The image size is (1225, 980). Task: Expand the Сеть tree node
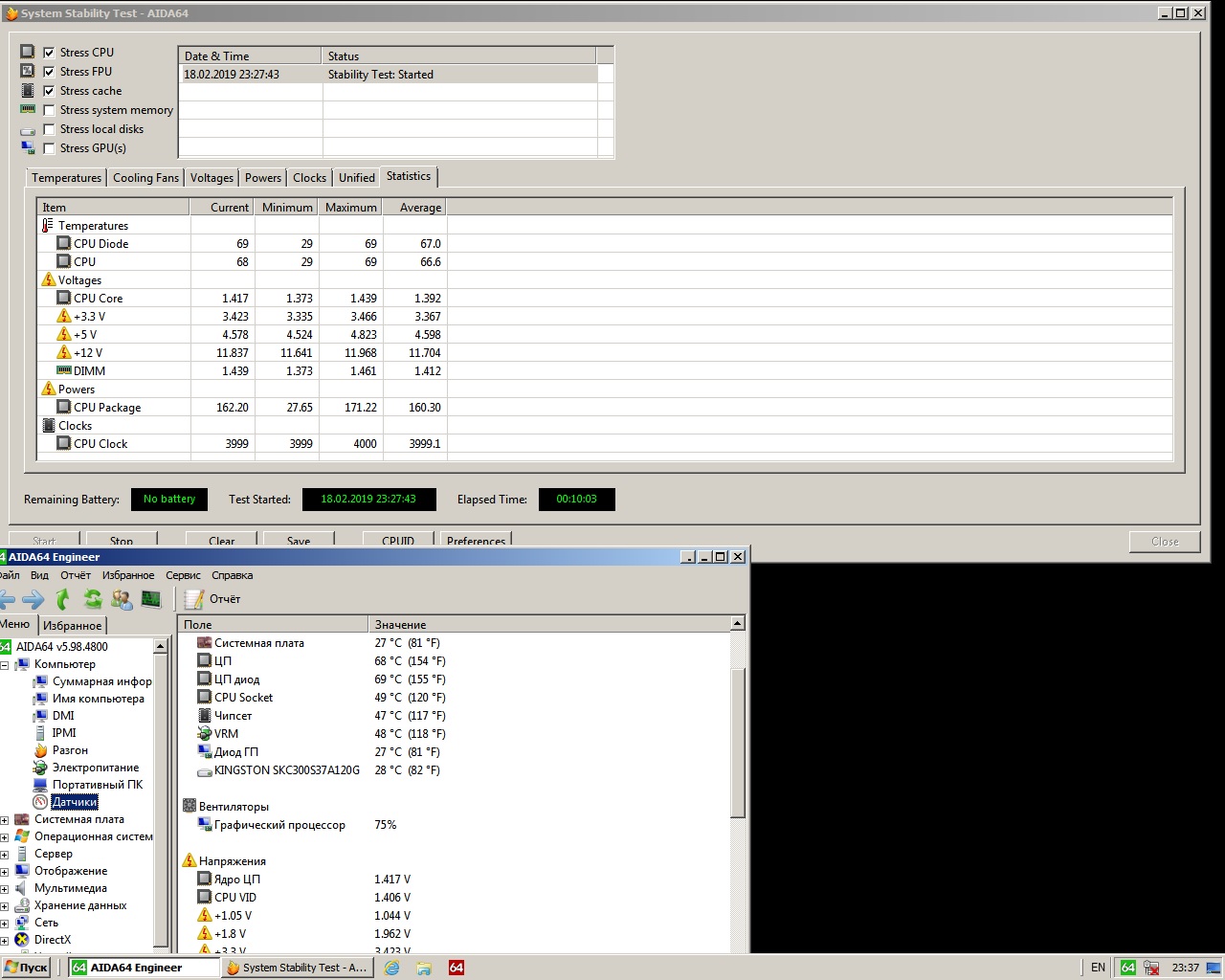5,924
